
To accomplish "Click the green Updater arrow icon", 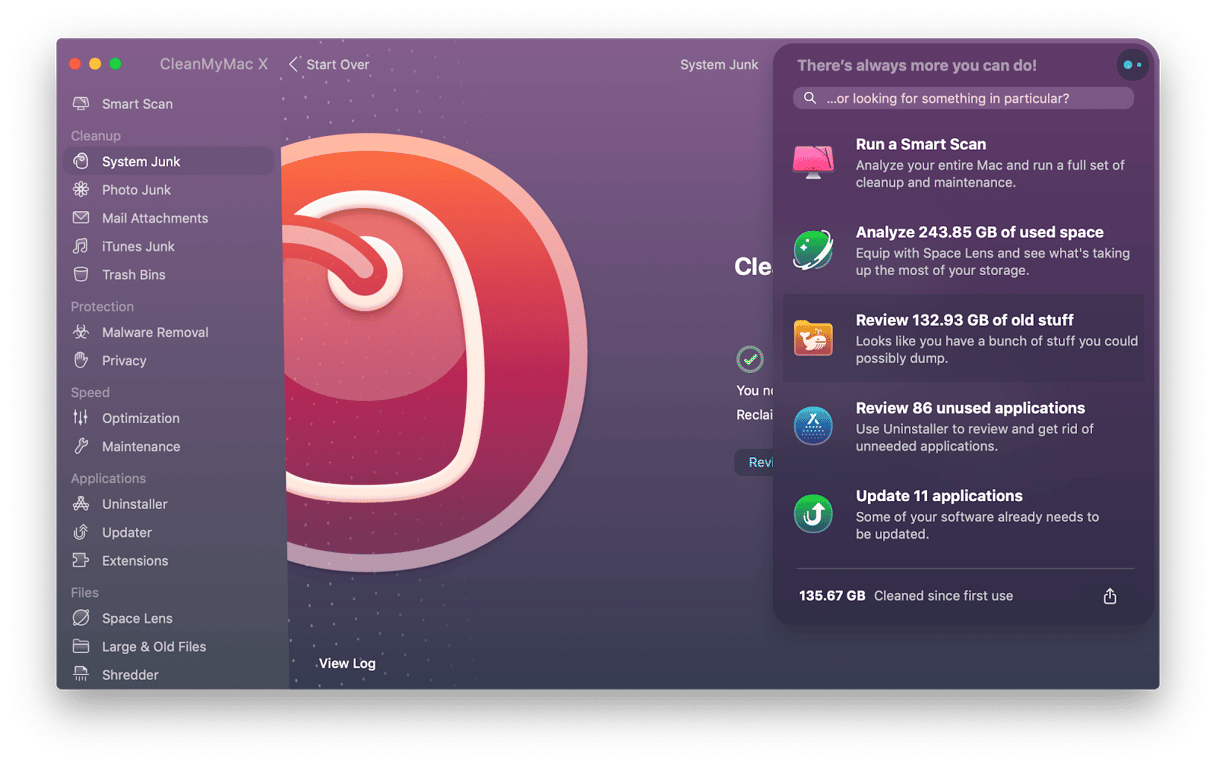I will tap(813, 514).
